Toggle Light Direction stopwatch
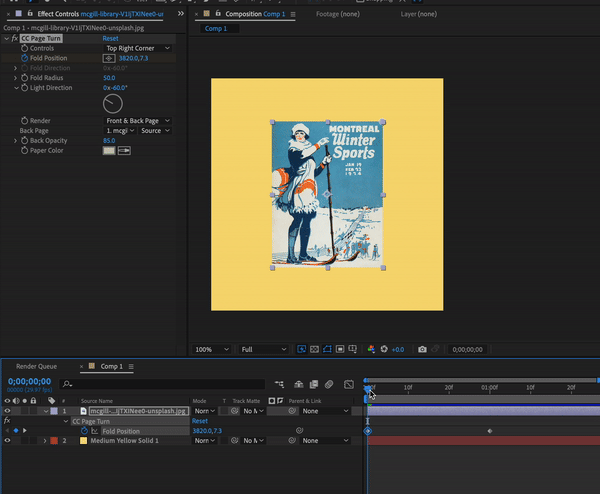This screenshot has width=600, height=494. pyautogui.click(x=24, y=88)
